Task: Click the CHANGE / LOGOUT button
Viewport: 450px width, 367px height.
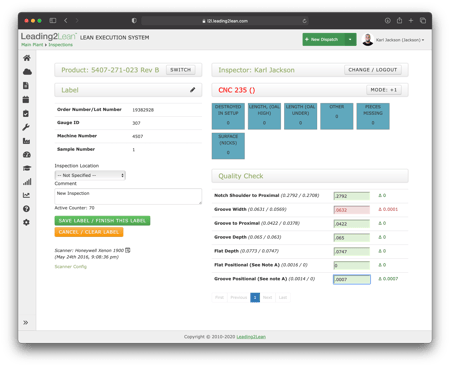Action: coord(373,70)
